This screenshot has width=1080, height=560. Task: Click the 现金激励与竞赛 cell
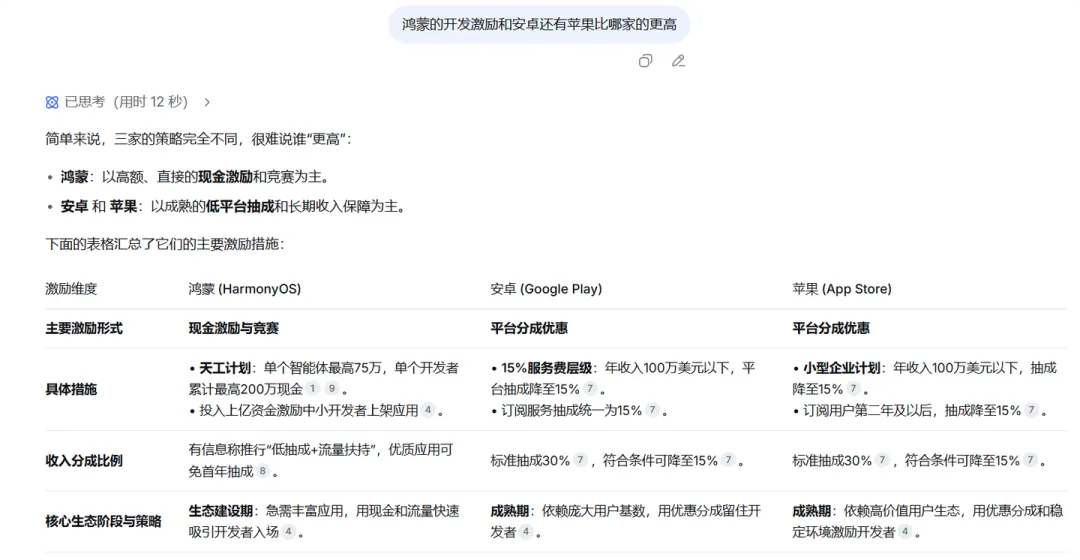click(x=233, y=329)
